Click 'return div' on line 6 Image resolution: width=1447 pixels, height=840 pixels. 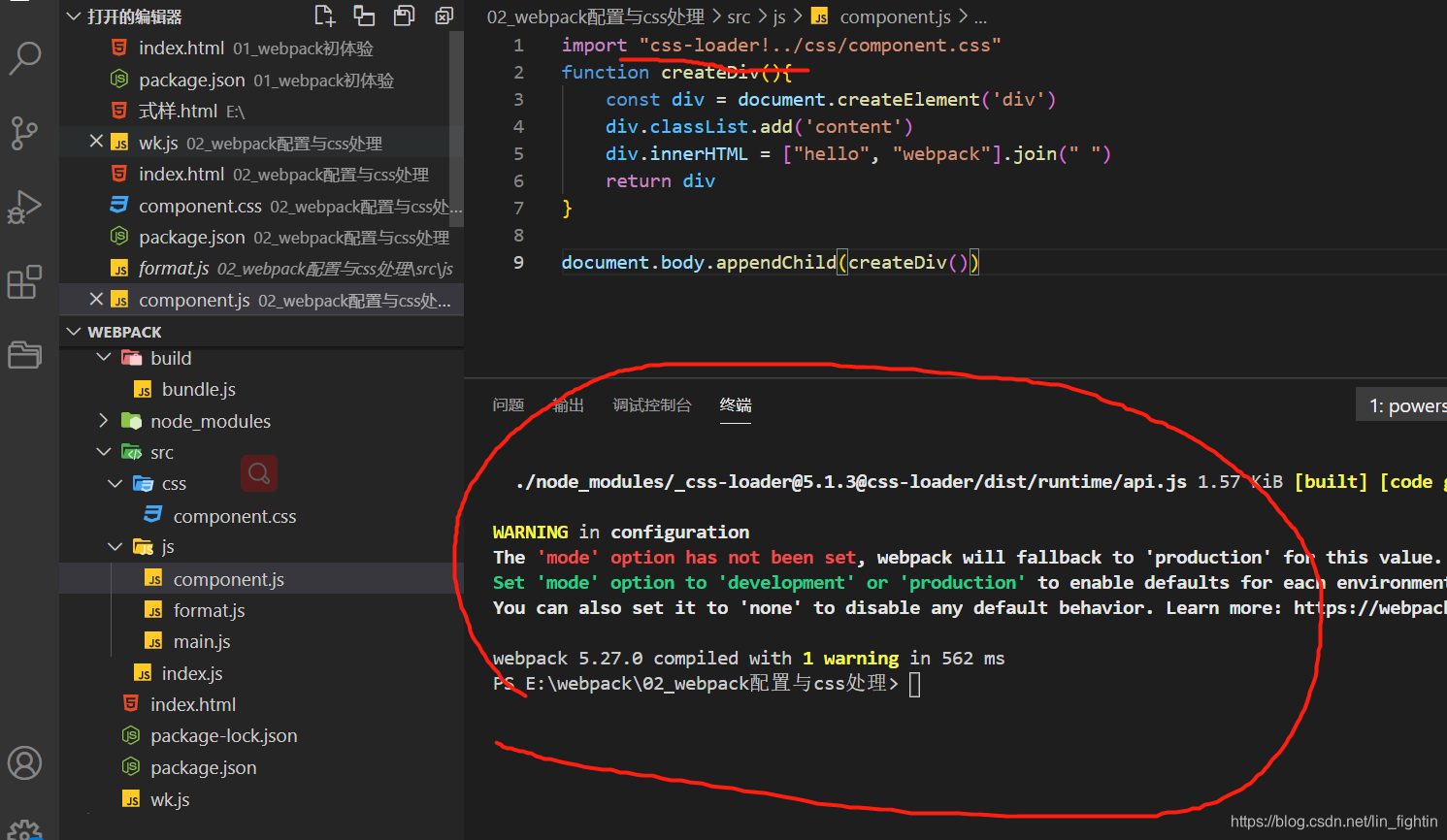pyautogui.click(x=660, y=181)
